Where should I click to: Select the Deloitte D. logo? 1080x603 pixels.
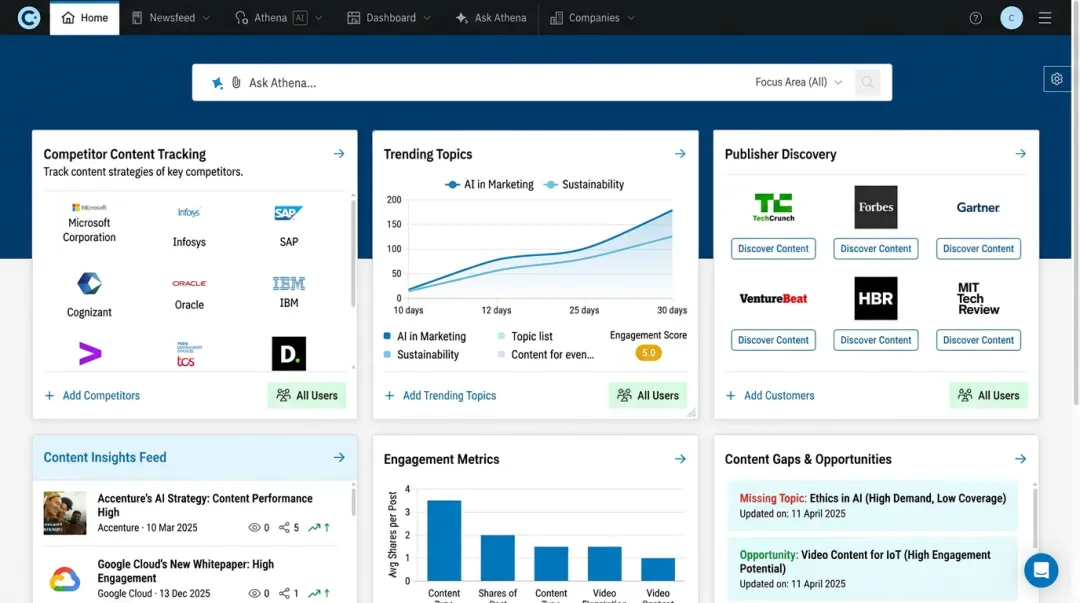pyautogui.click(x=289, y=354)
